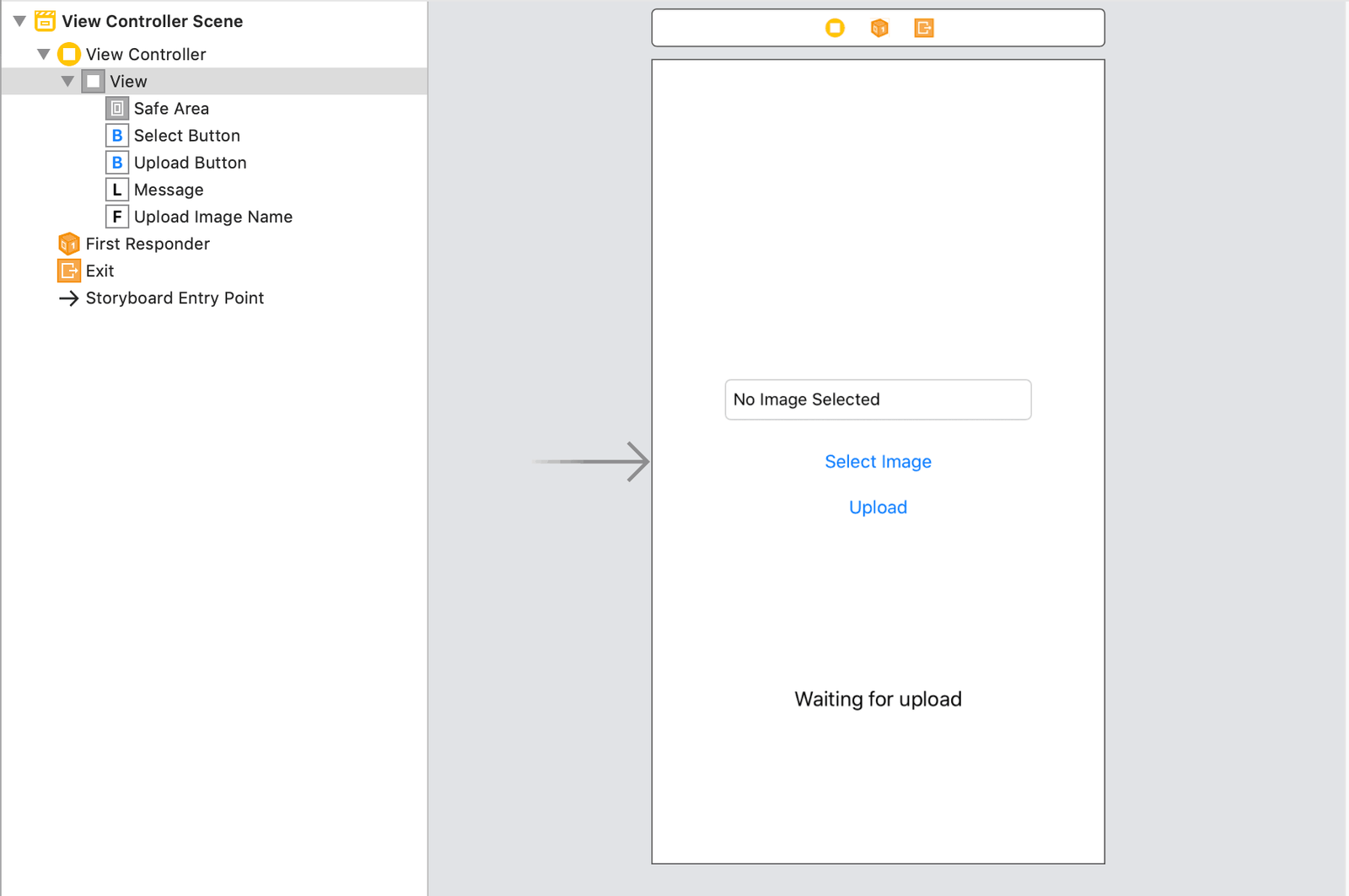1349x896 pixels.
Task: Collapse the View Controller Scene disclosure triangle
Action: click(19, 21)
